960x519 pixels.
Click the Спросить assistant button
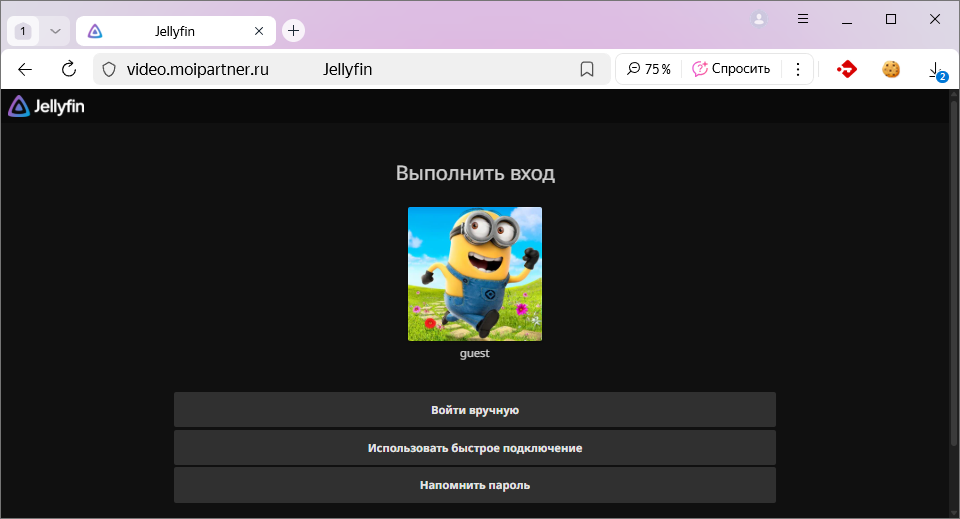click(731, 69)
